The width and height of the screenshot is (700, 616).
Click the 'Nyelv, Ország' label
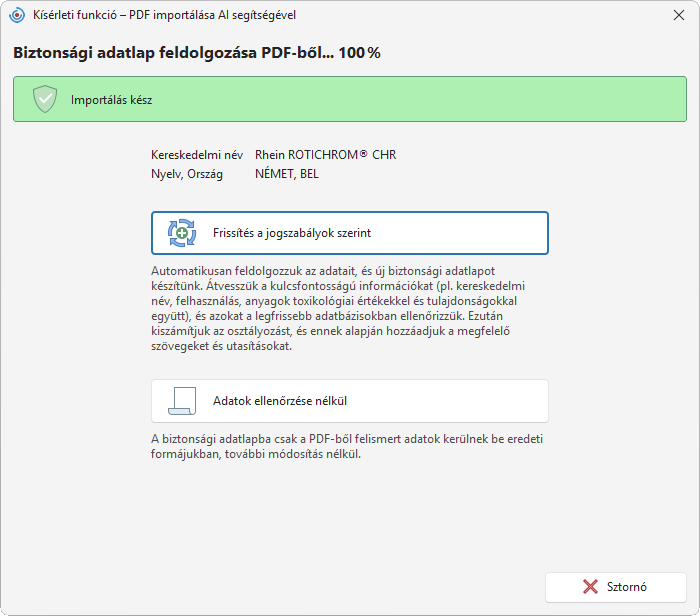click(x=187, y=174)
